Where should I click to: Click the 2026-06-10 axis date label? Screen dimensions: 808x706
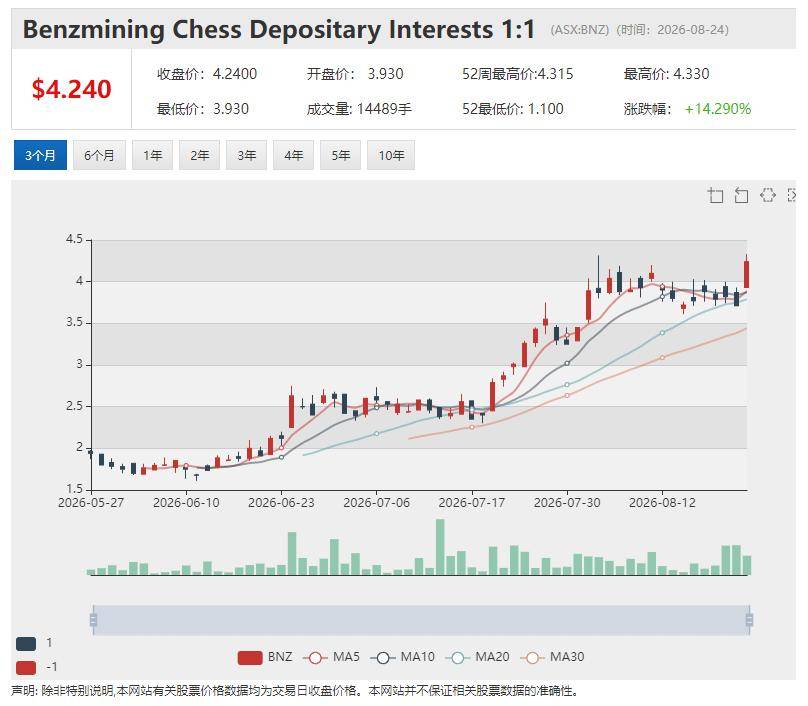(x=186, y=502)
